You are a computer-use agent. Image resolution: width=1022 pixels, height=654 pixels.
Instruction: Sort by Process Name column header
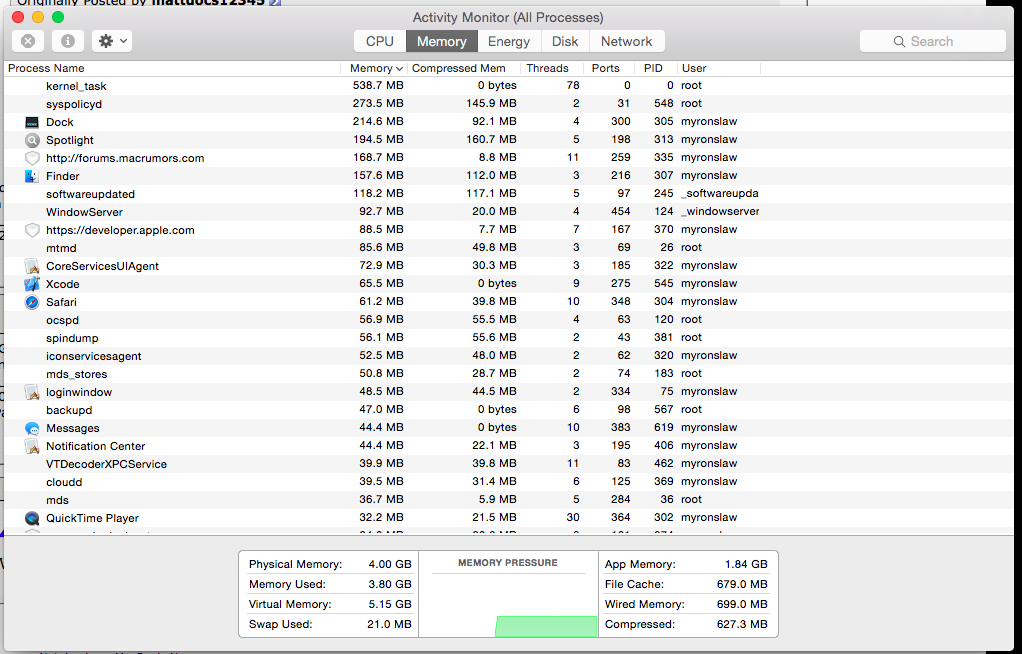(x=172, y=68)
